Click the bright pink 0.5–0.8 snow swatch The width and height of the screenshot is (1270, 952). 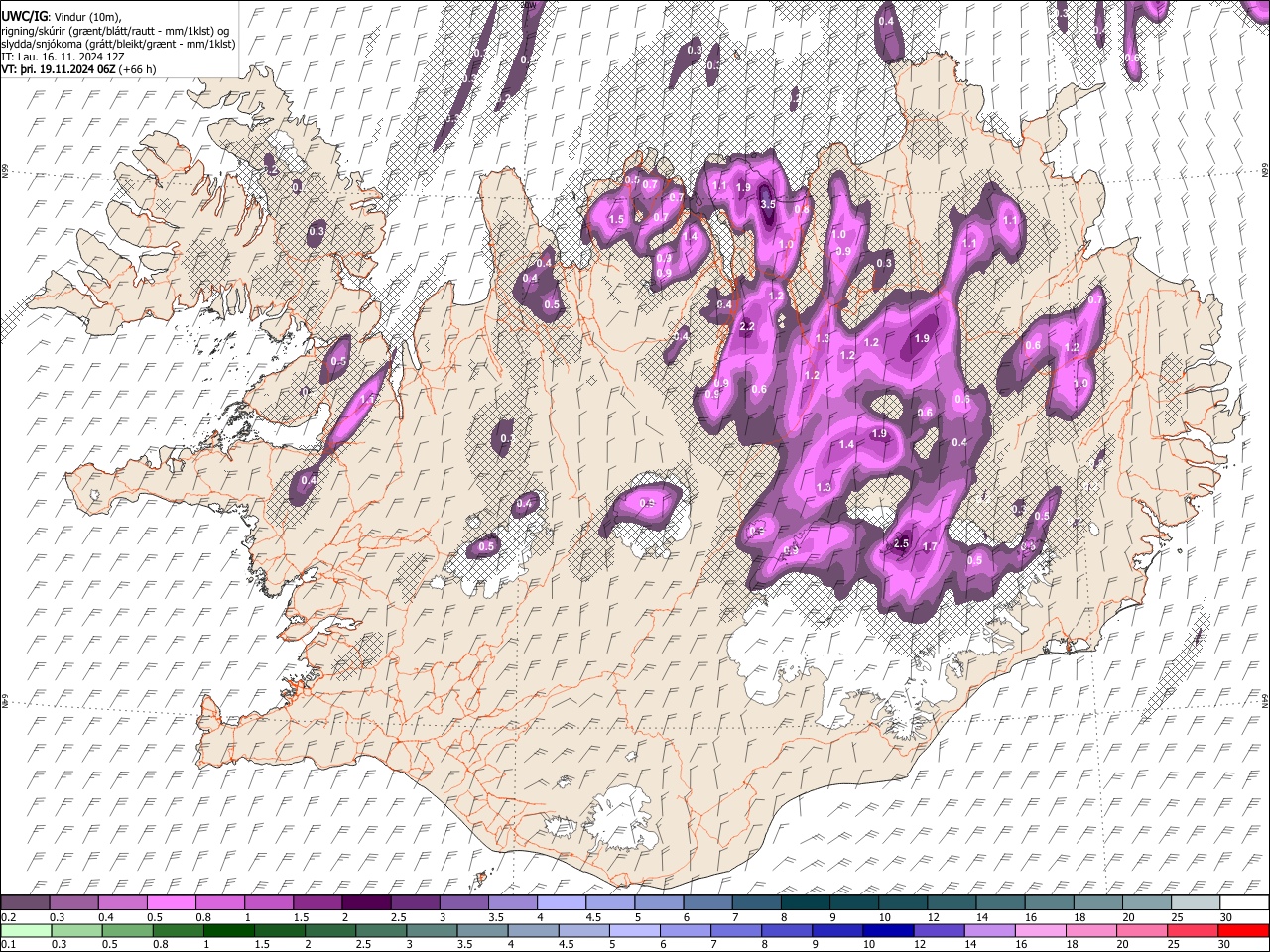(171, 903)
